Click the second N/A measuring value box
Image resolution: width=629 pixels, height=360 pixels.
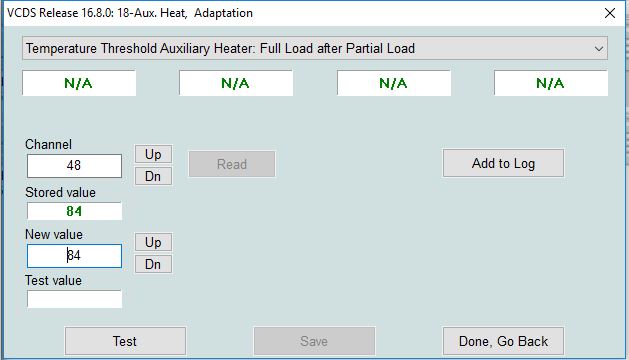(236, 83)
